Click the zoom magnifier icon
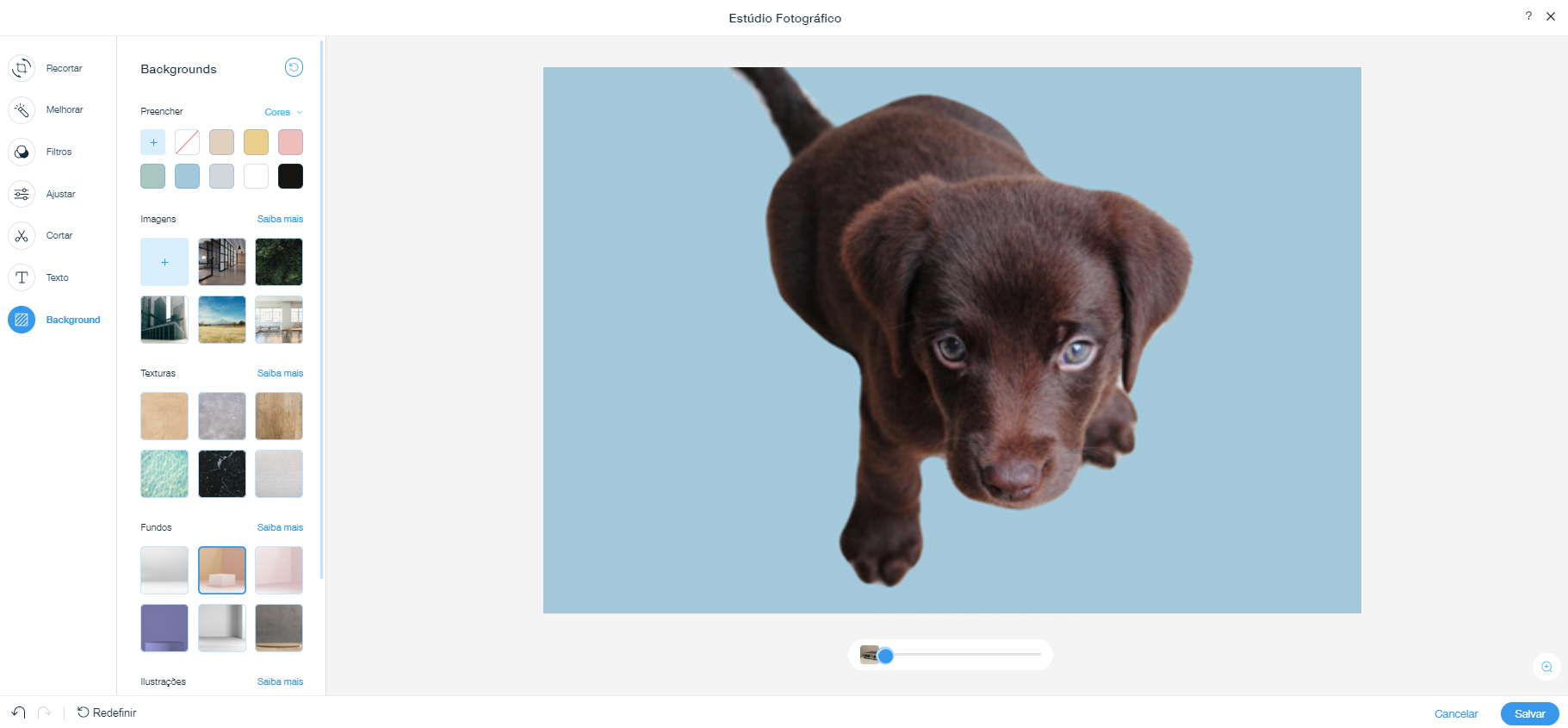This screenshot has width=1568, height=728. point(1546,667)
